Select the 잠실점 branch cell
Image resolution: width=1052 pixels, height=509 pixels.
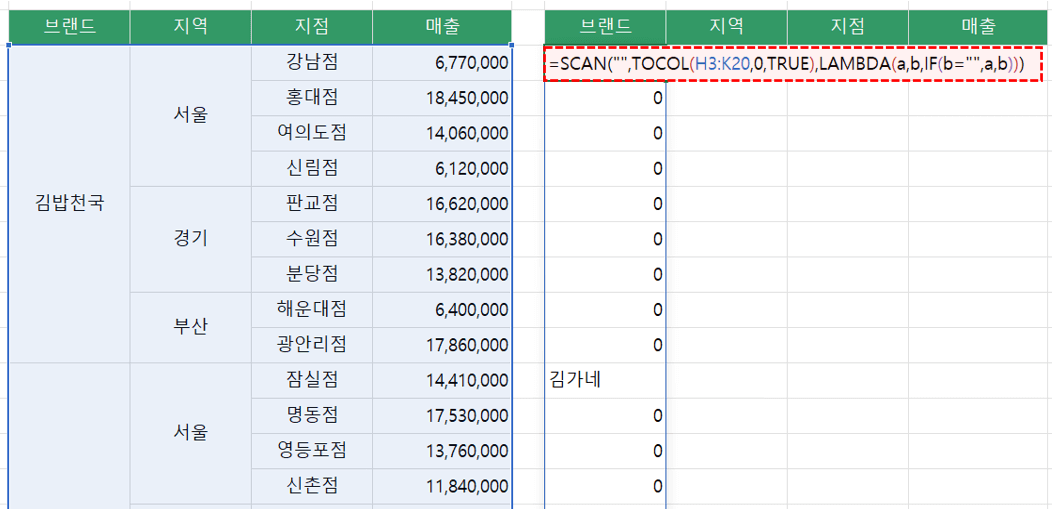[x=311, y=380]
